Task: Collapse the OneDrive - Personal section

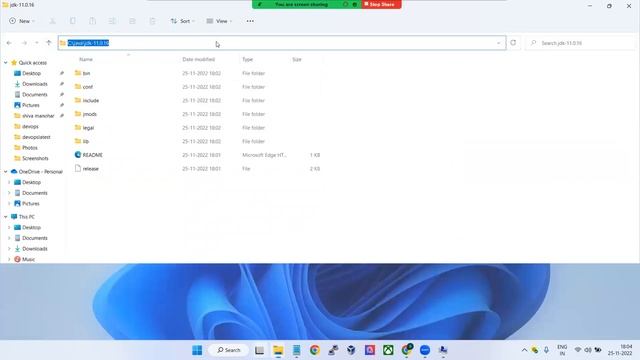Action: 6,172
